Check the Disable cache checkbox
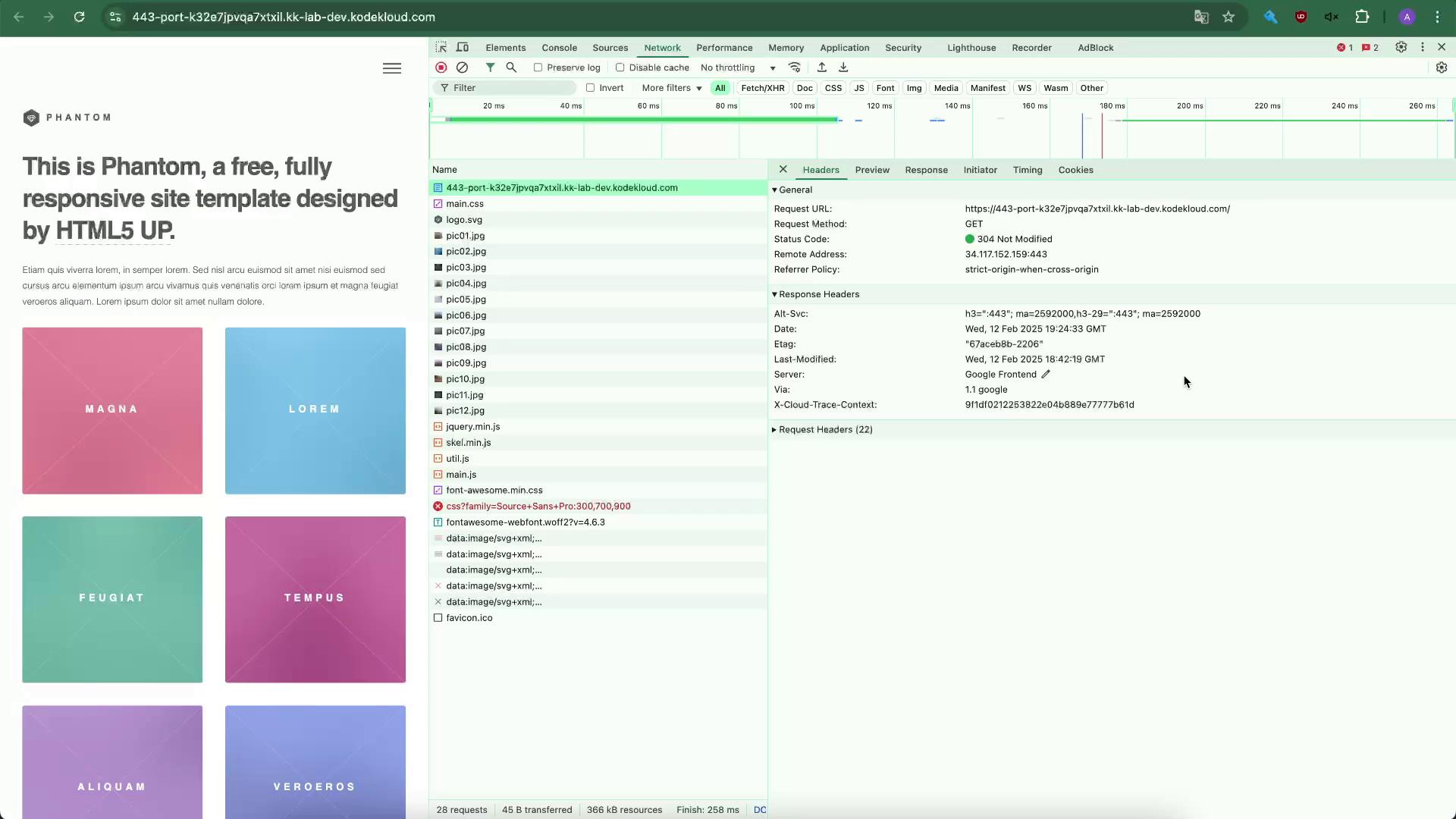 (x=620, y=67)
